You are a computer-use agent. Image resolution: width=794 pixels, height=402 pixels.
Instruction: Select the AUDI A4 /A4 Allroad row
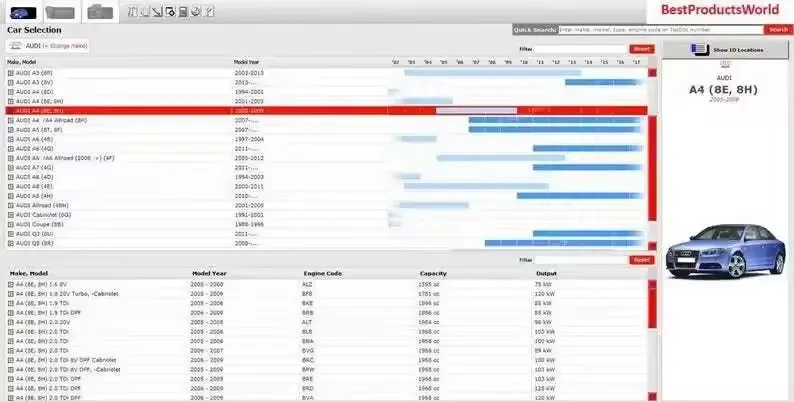tap(326, 120)
